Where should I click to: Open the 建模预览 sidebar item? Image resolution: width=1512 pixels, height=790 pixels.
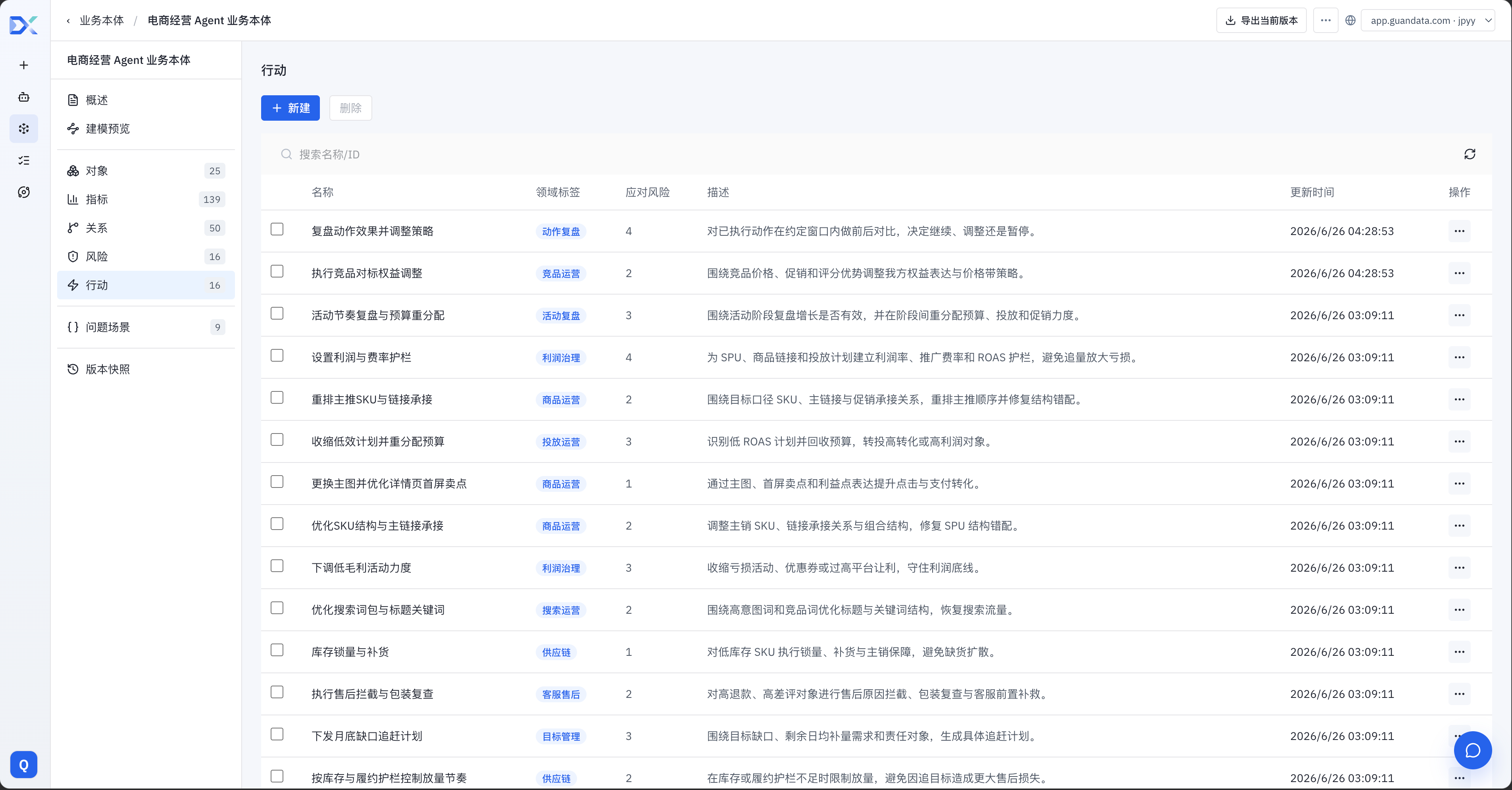(x=146, y=129)
